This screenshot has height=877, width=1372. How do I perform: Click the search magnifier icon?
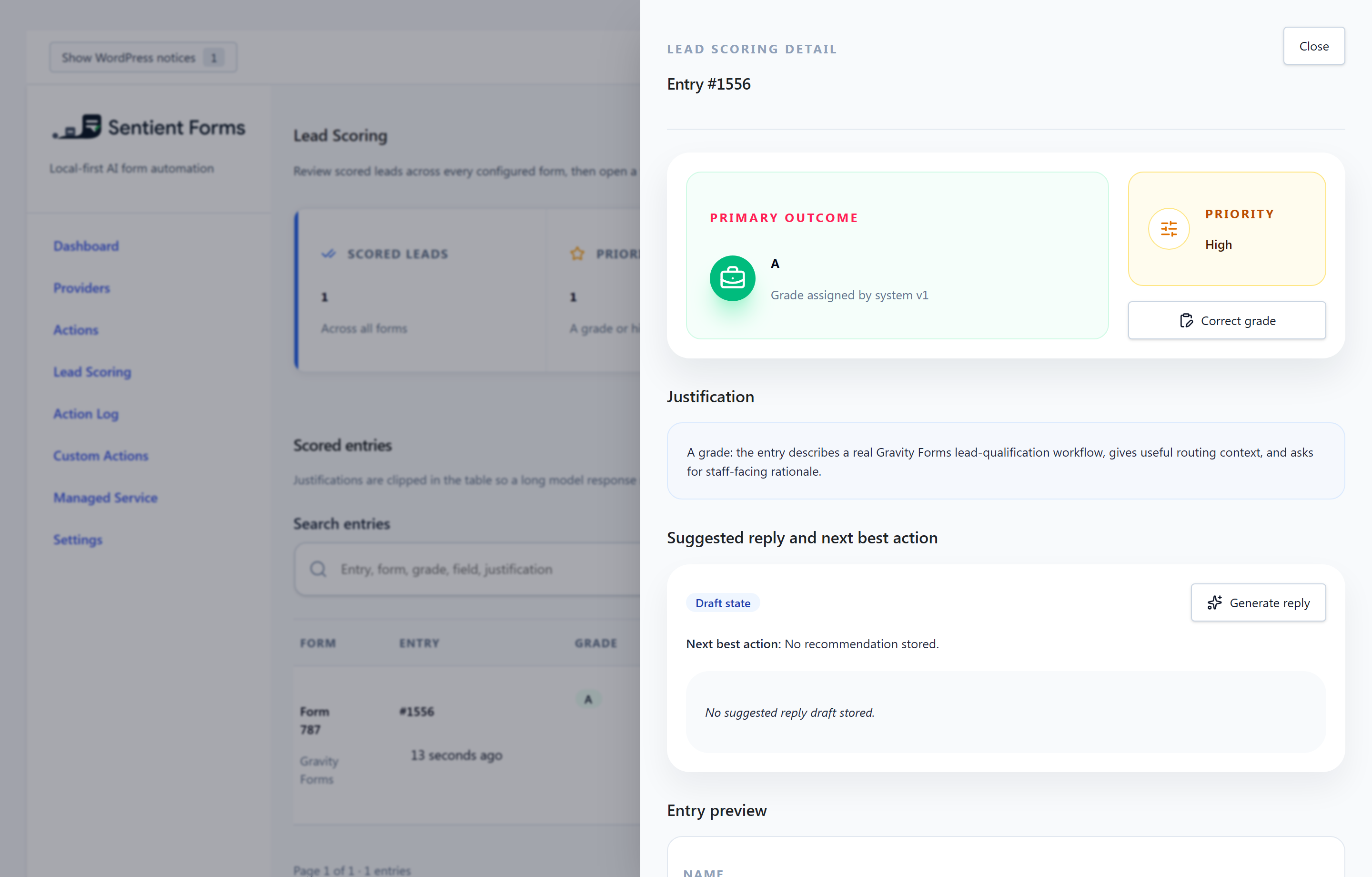(318, 569)
